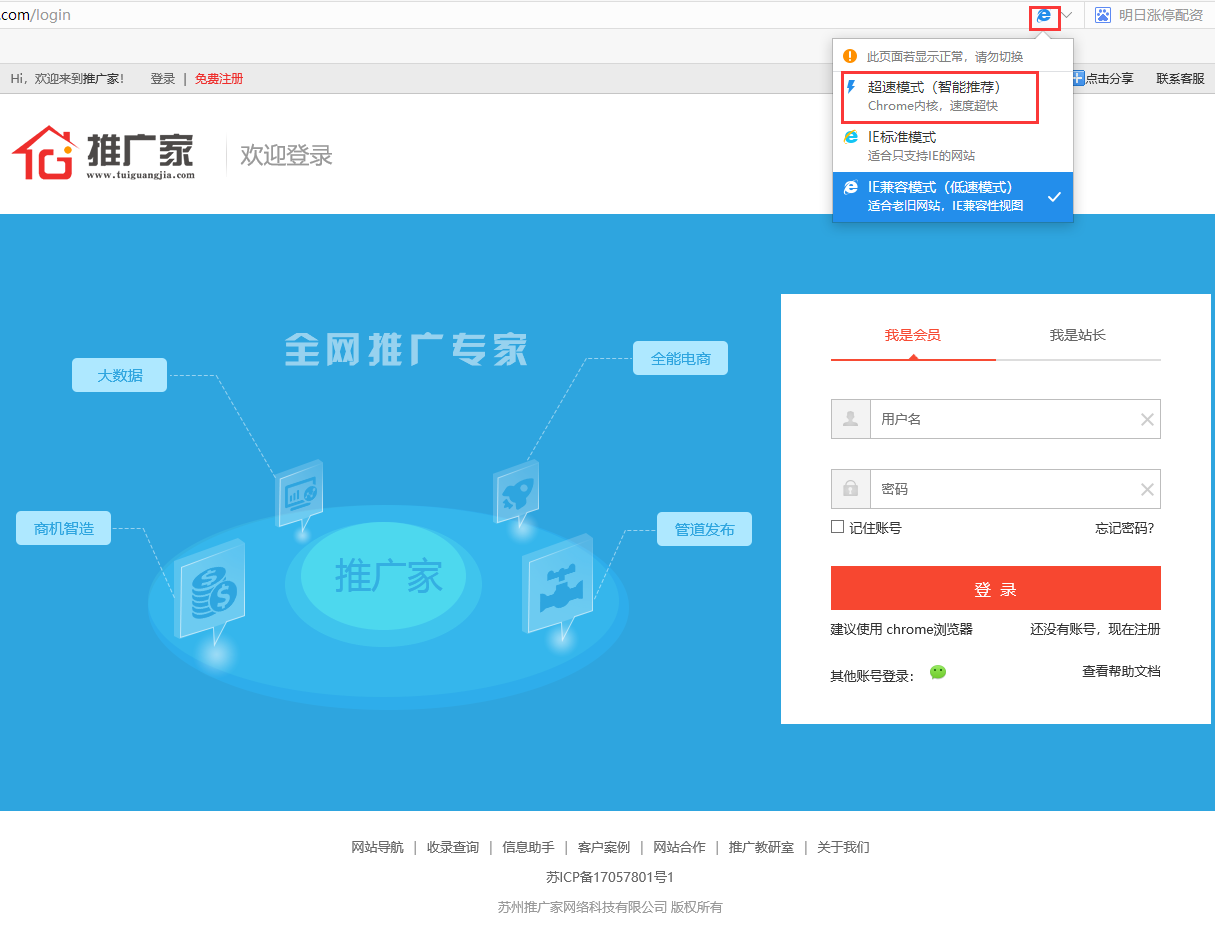Click the coin stack icon in illustration

point(210,592)
